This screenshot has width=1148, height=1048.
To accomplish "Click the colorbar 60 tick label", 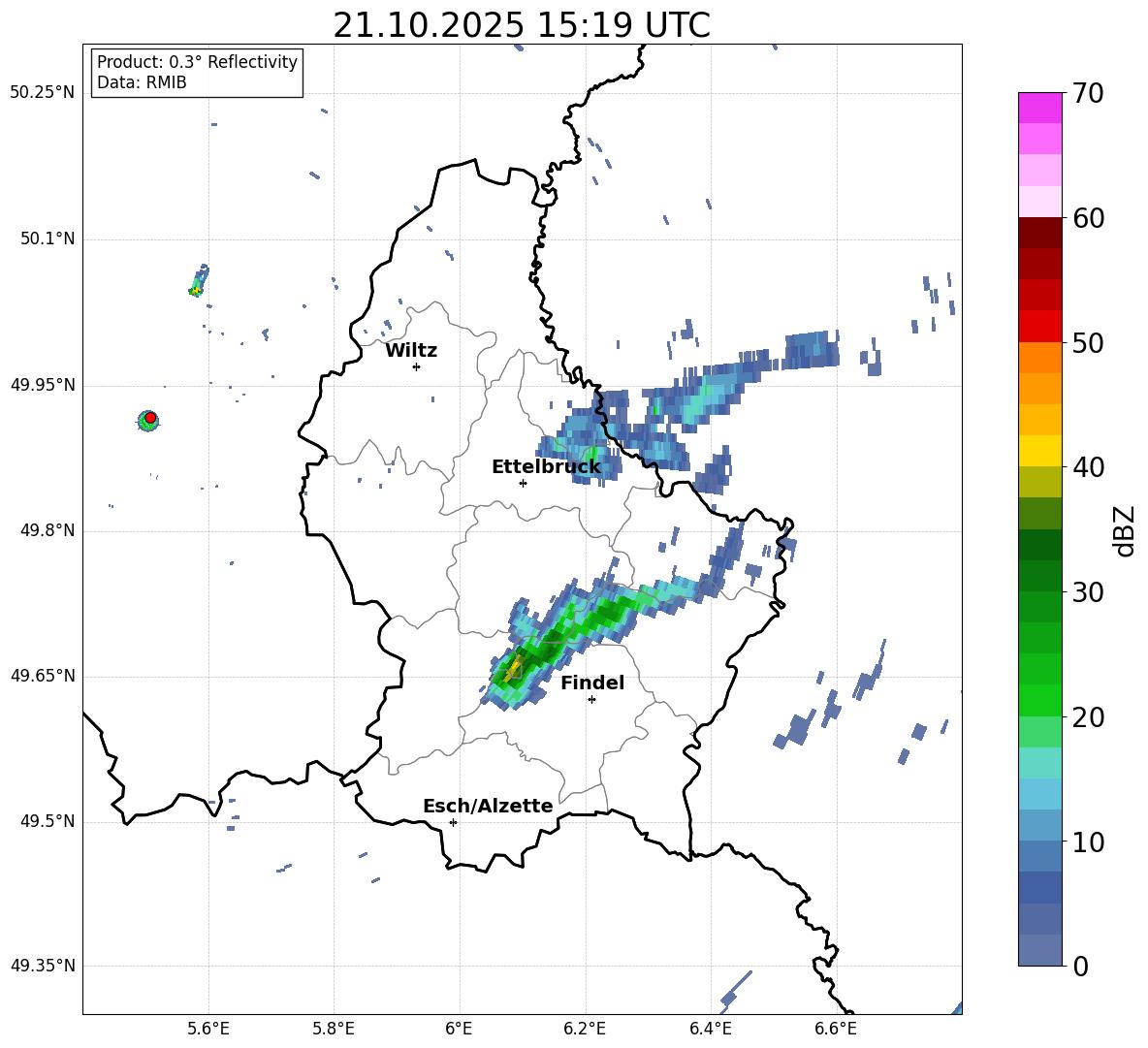I will tap(1088, 218).
